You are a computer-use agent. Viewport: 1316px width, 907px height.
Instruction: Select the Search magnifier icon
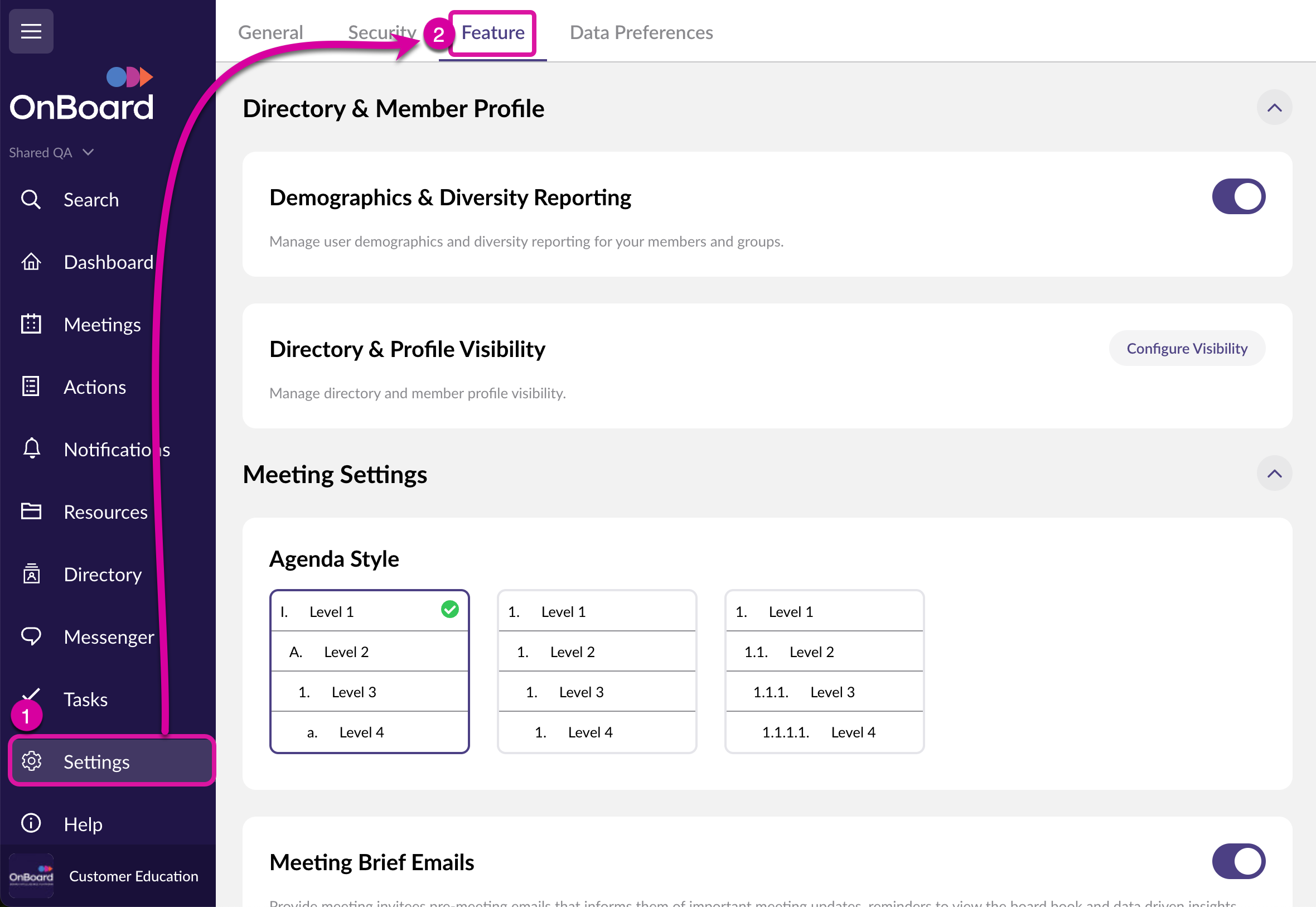click(x=31, y=200)
